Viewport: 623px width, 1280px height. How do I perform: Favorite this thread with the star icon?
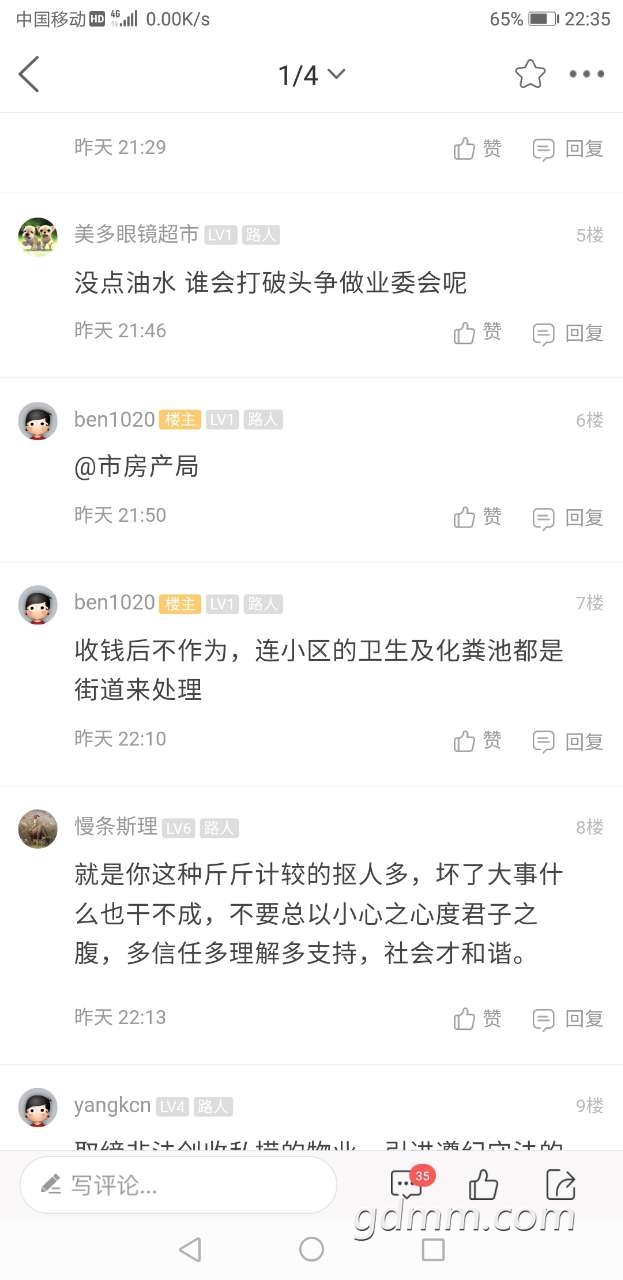pos(530,74)
